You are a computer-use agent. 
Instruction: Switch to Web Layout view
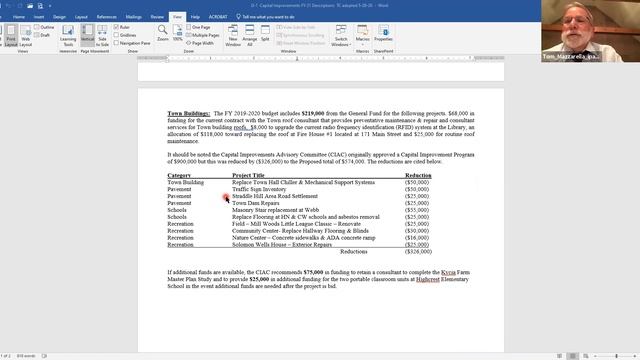[25, 36]
